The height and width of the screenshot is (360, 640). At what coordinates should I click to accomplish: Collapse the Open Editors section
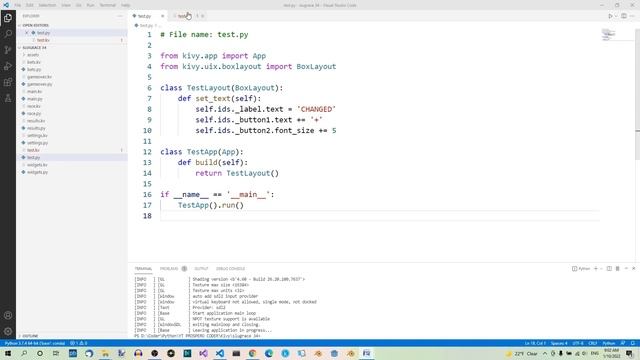point(19,25)
